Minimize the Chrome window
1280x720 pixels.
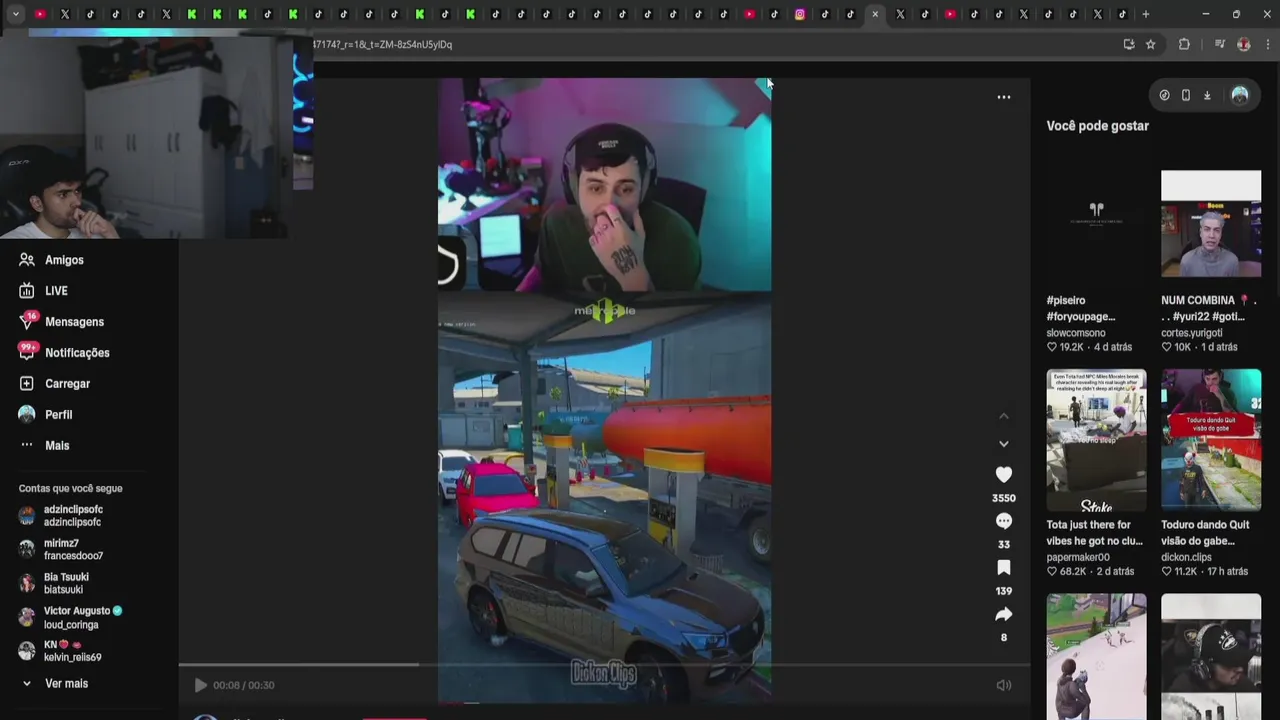pyautogui.click(x=1205, y=14)
